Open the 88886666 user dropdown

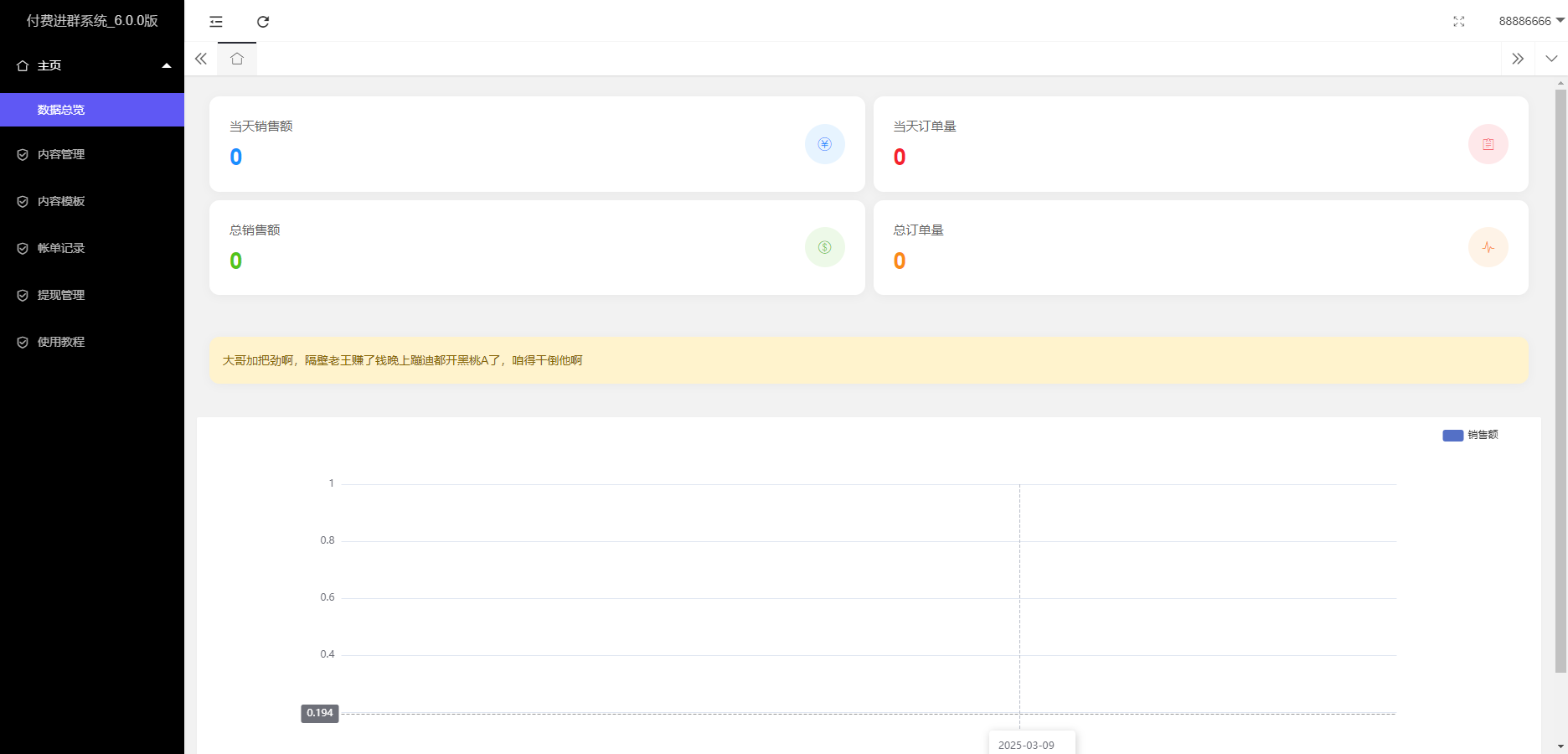point(1531,21)
